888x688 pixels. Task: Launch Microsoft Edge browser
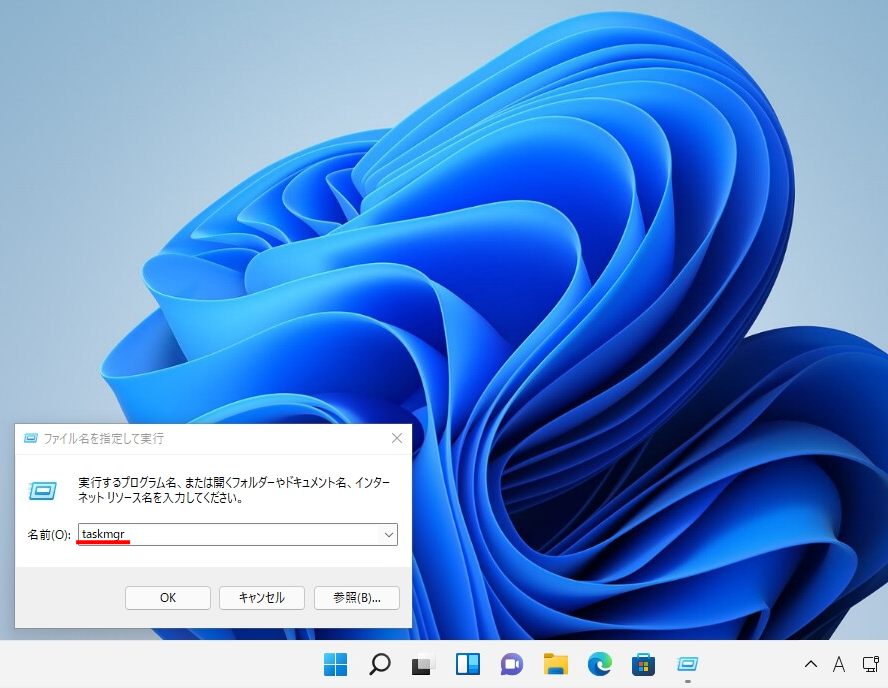600,664
